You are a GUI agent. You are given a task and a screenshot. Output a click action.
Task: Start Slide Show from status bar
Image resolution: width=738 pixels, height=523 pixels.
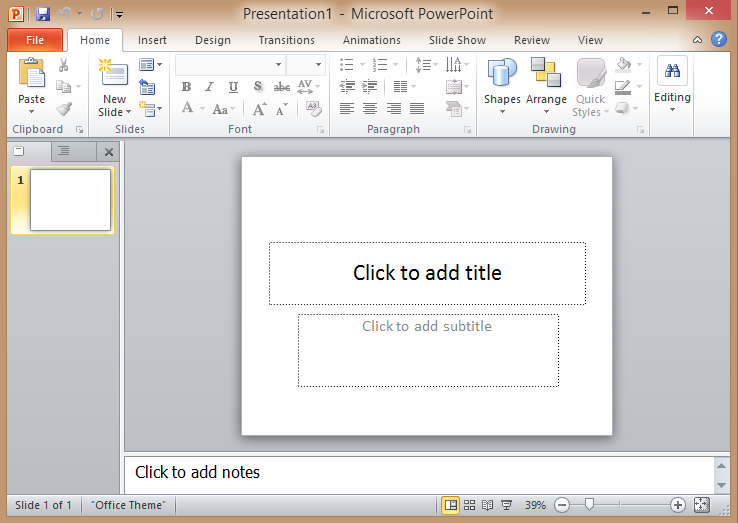tap(506, 505)
